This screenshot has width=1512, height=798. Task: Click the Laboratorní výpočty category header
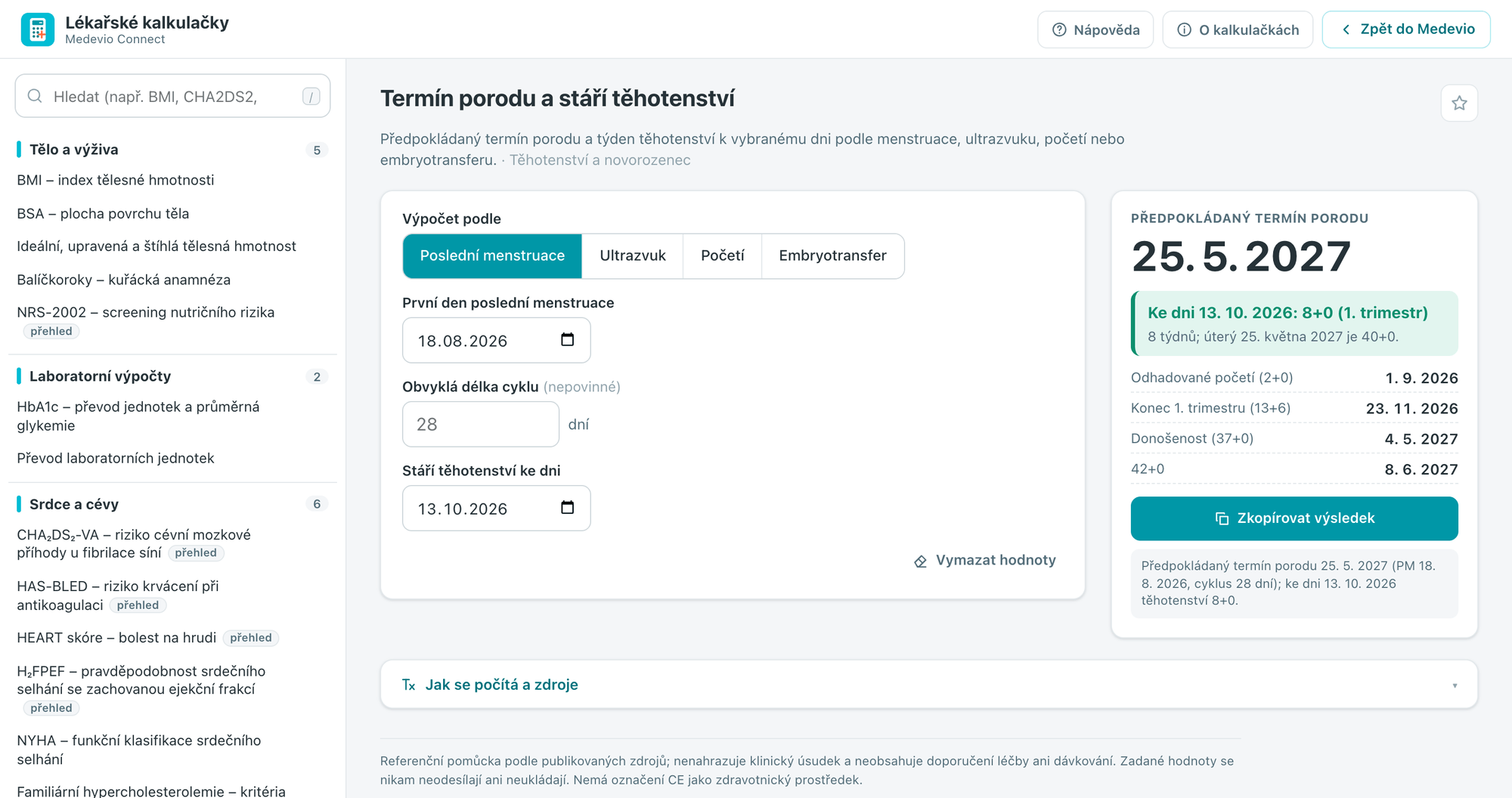pyautogui.click(x=172, y=376)
